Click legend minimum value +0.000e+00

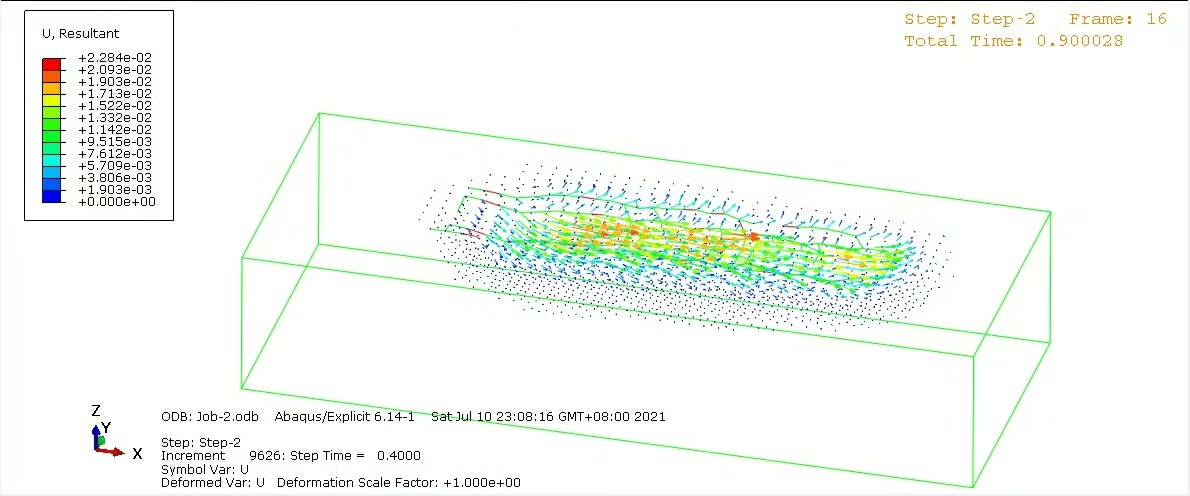coord(117,202)
